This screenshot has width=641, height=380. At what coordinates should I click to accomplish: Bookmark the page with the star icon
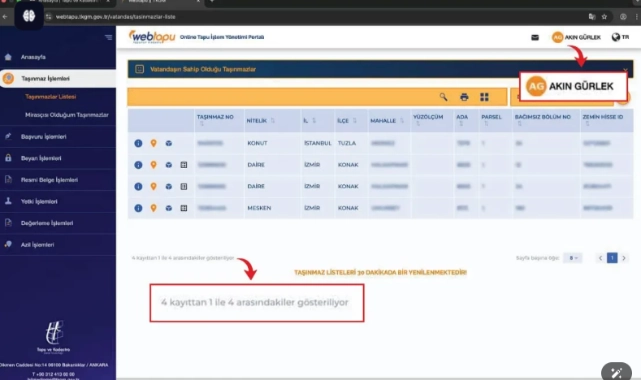point(604,17)
